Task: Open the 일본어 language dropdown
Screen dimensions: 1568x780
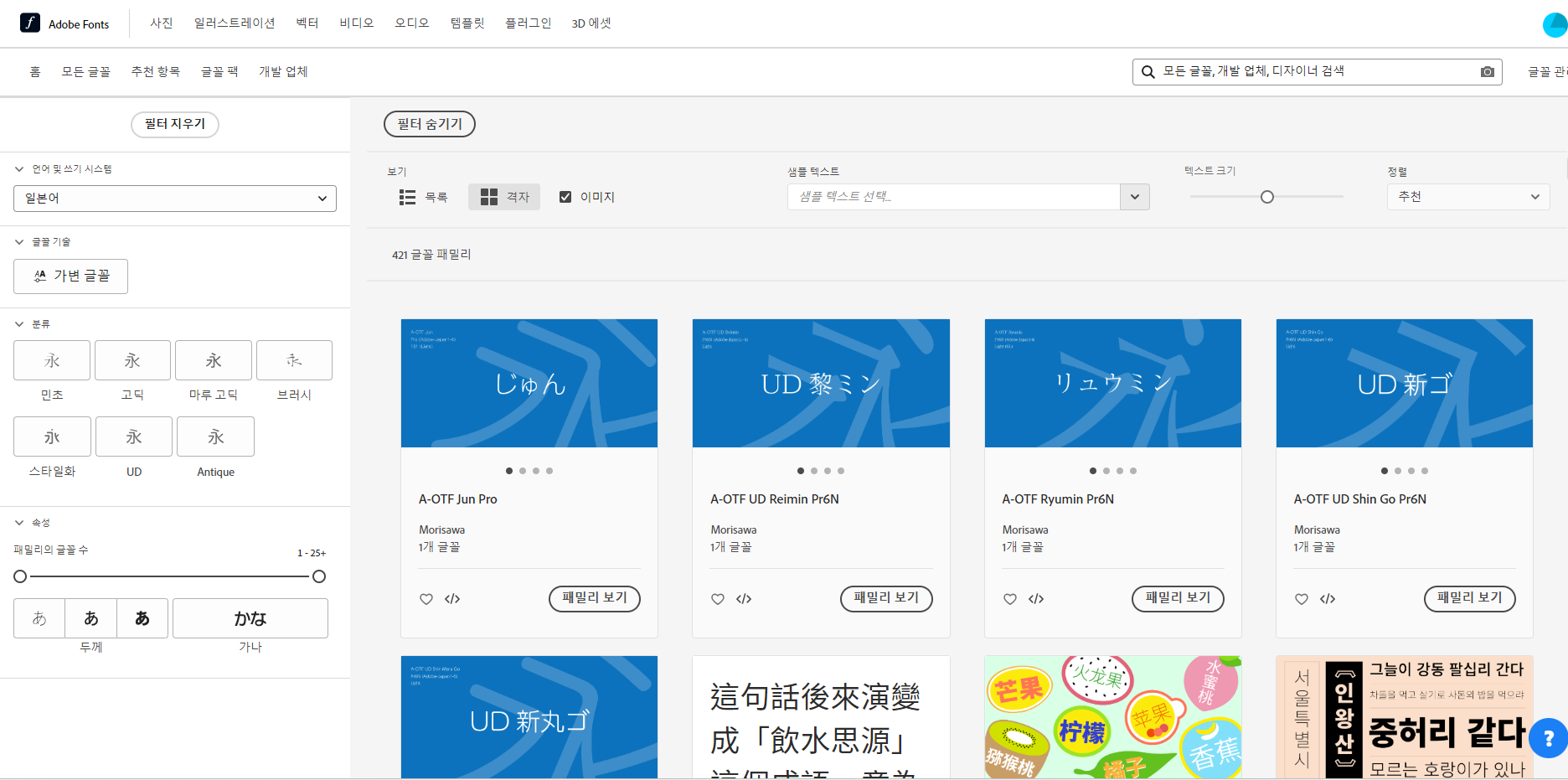Action: tap(174, 198)
